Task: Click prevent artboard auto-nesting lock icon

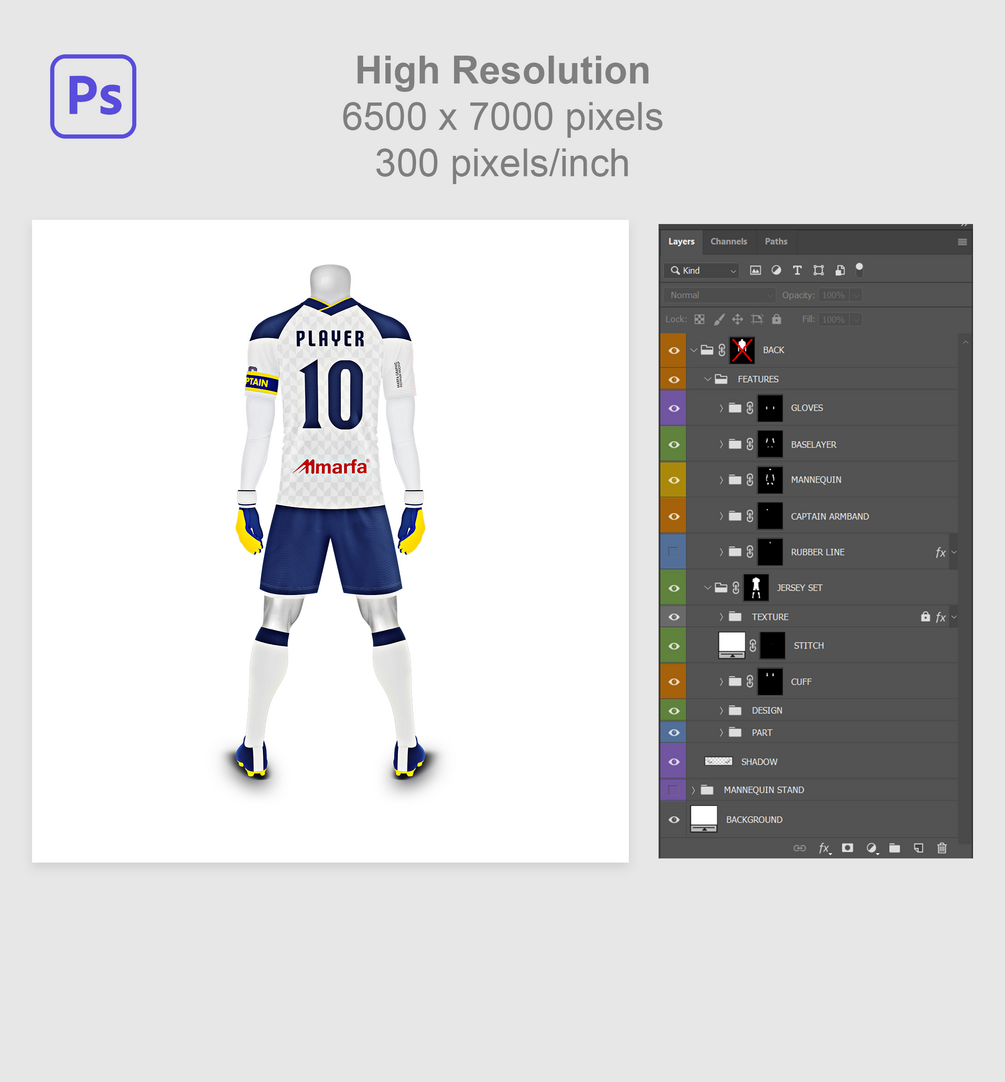Action: point(757,319)
